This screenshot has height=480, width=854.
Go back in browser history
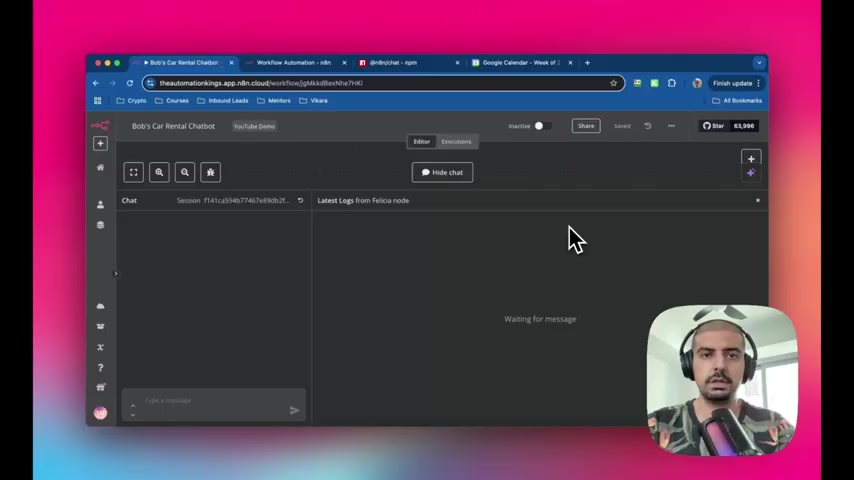pos(96,83)
